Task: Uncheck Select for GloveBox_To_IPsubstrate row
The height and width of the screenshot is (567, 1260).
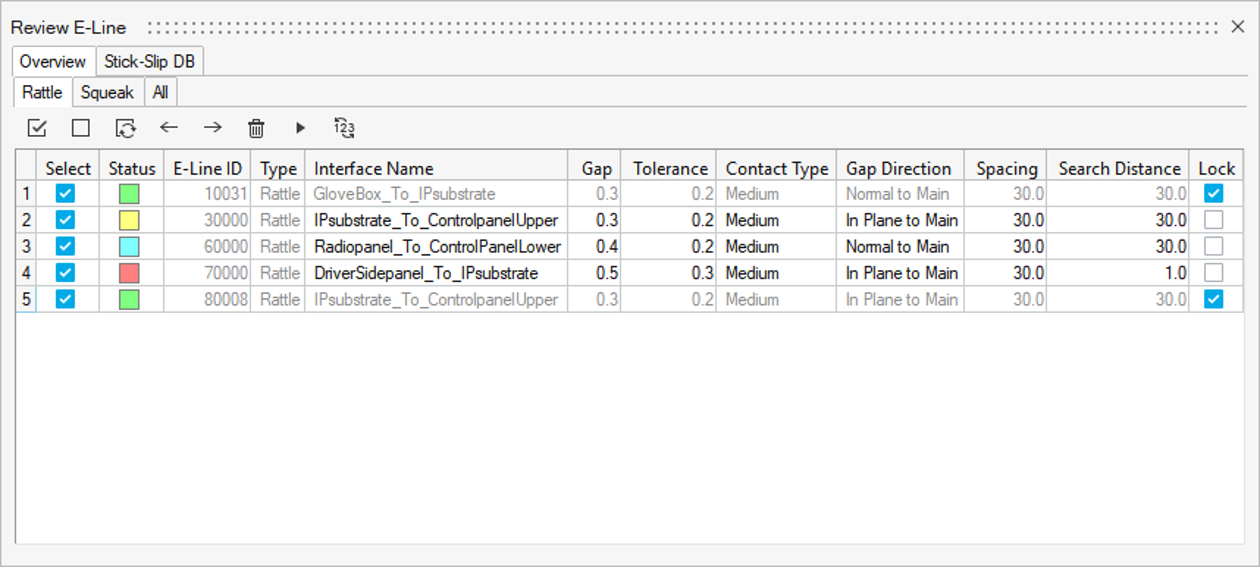Action: point(65,194)
